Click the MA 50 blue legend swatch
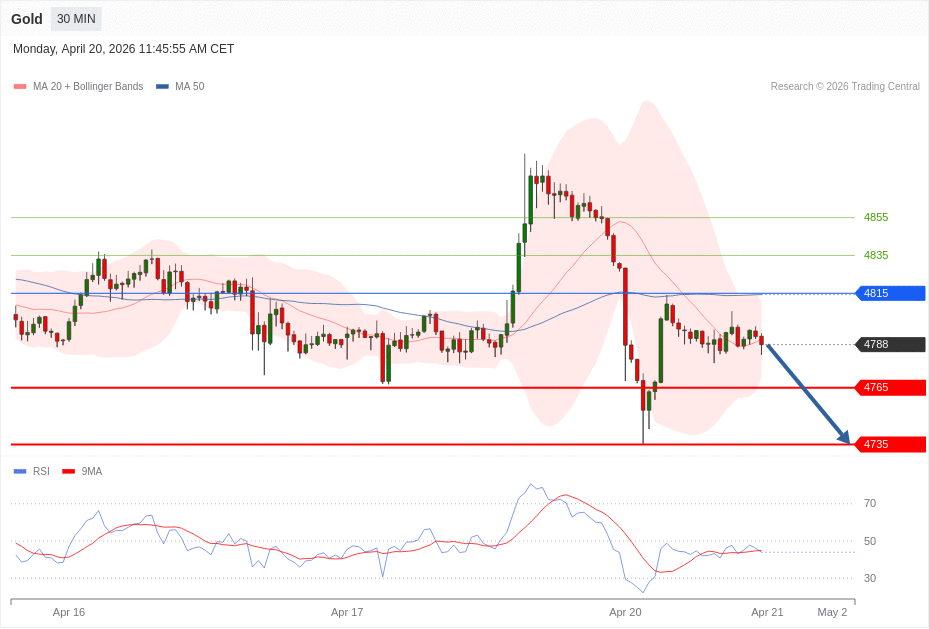929x629 pixels. (x=162, y=87)
